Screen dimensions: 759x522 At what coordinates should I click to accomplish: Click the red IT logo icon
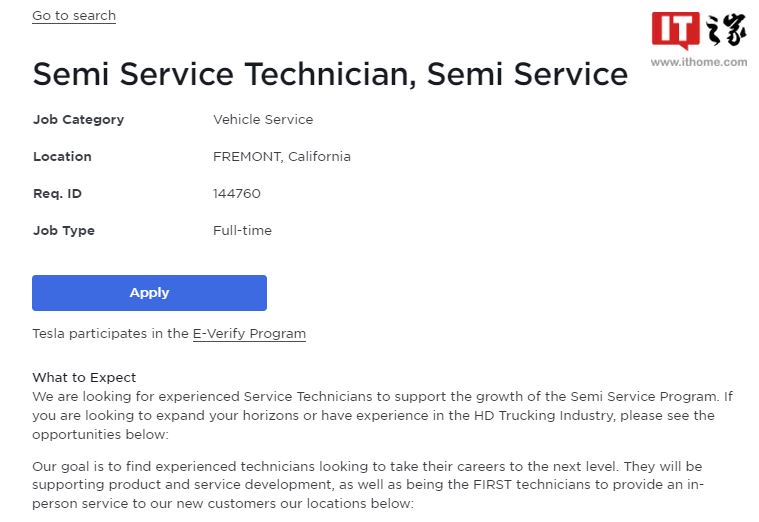click(675, 30)
